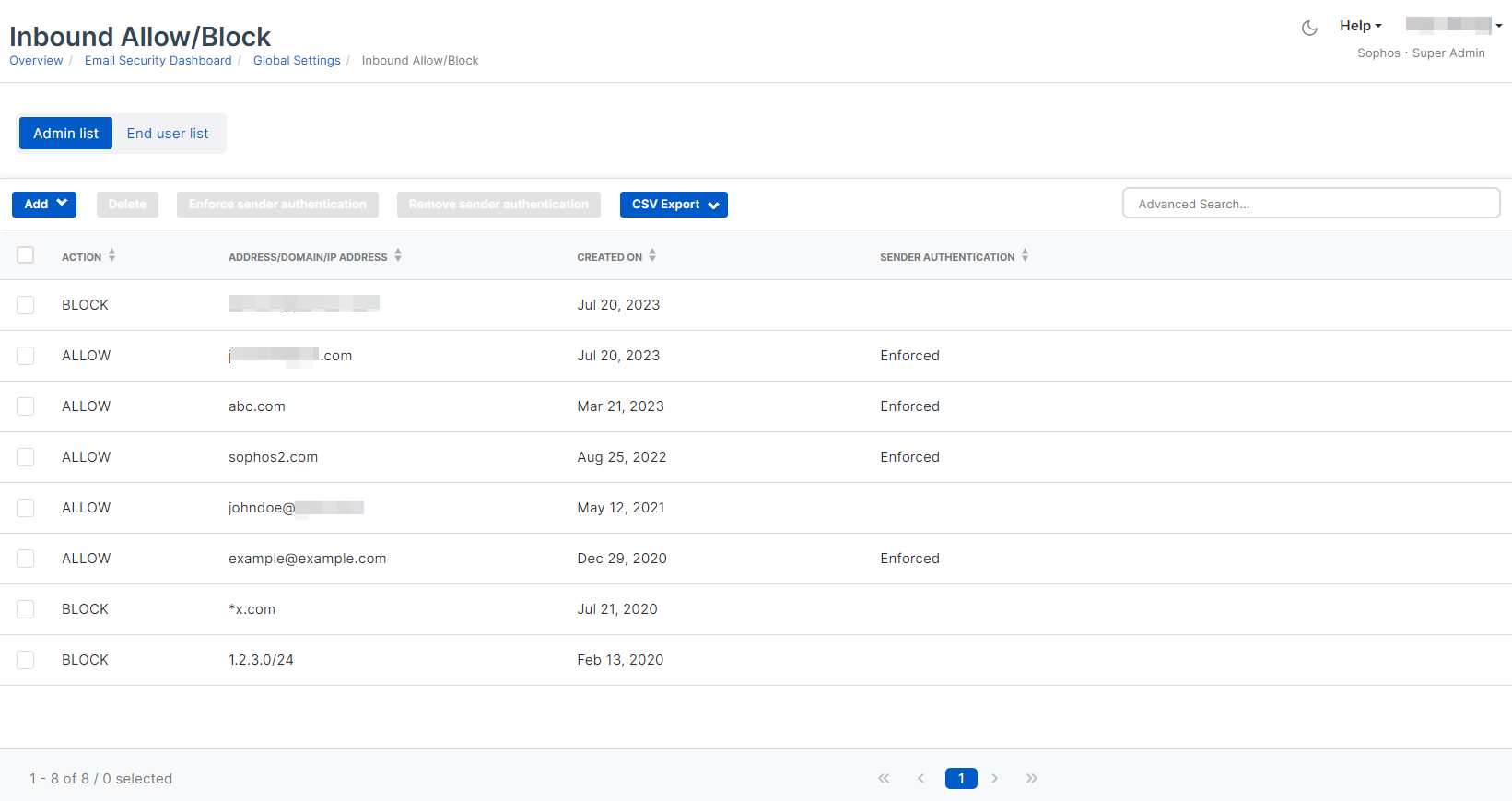
Task: Open the Add dropdown button
Action: 44,205
